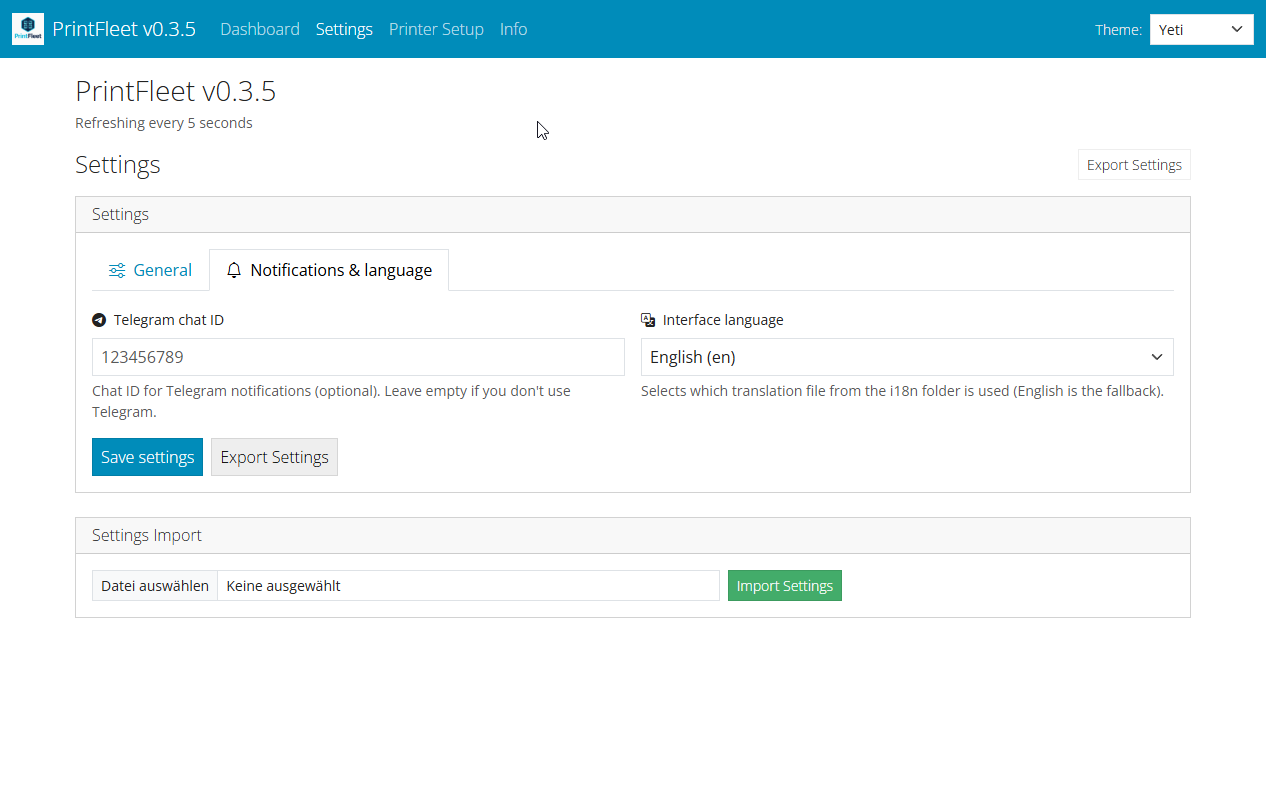1266x800 pixels.
Task: Focus the Telegram chat ID input field
Action: click(358, 357)
